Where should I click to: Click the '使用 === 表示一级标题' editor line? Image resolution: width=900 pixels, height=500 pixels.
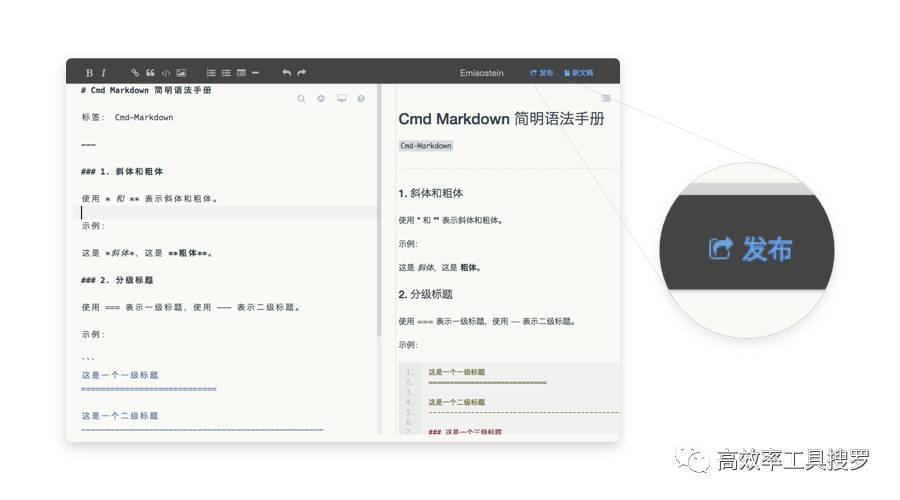191,307
